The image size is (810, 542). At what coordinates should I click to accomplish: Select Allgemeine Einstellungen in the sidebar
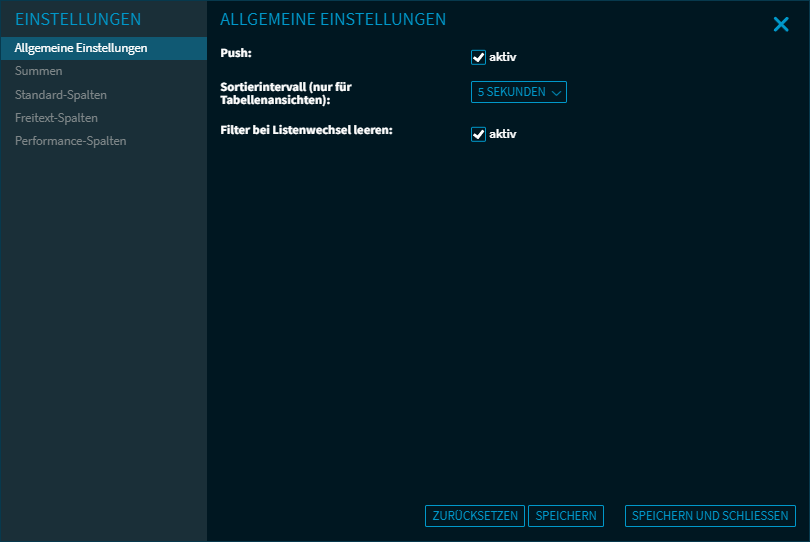[x=81, y=48]
